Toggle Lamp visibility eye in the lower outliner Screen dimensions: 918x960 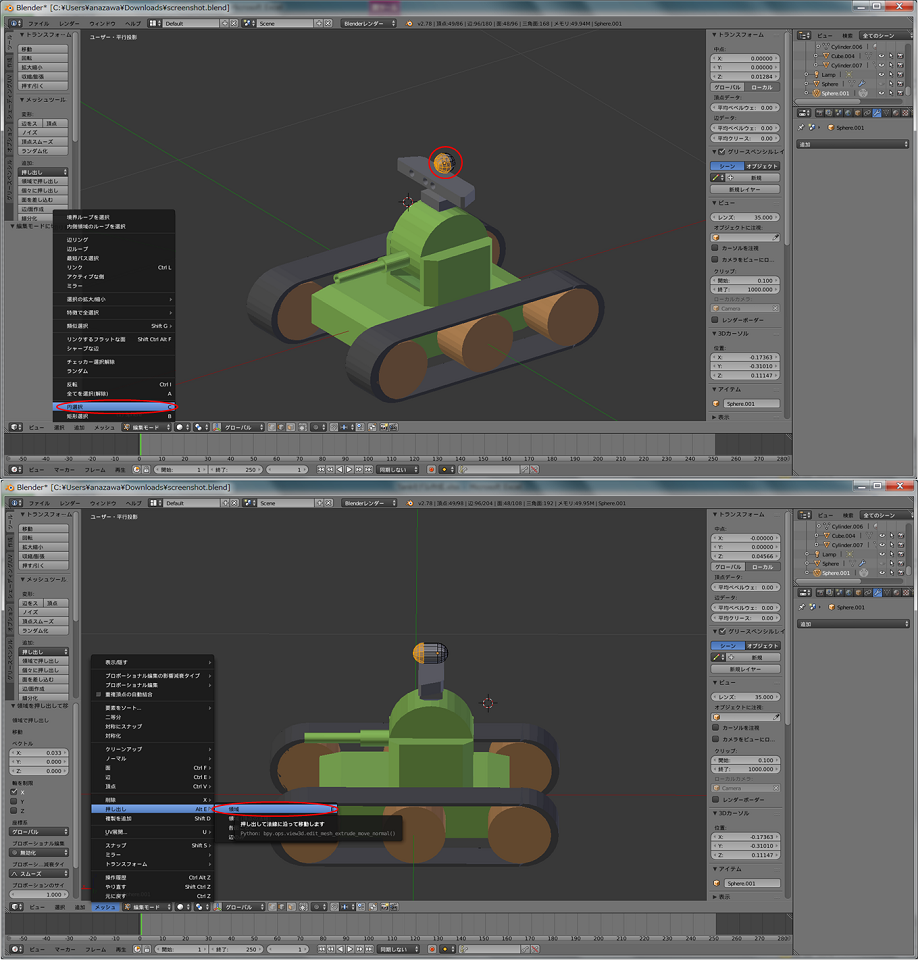881,554
